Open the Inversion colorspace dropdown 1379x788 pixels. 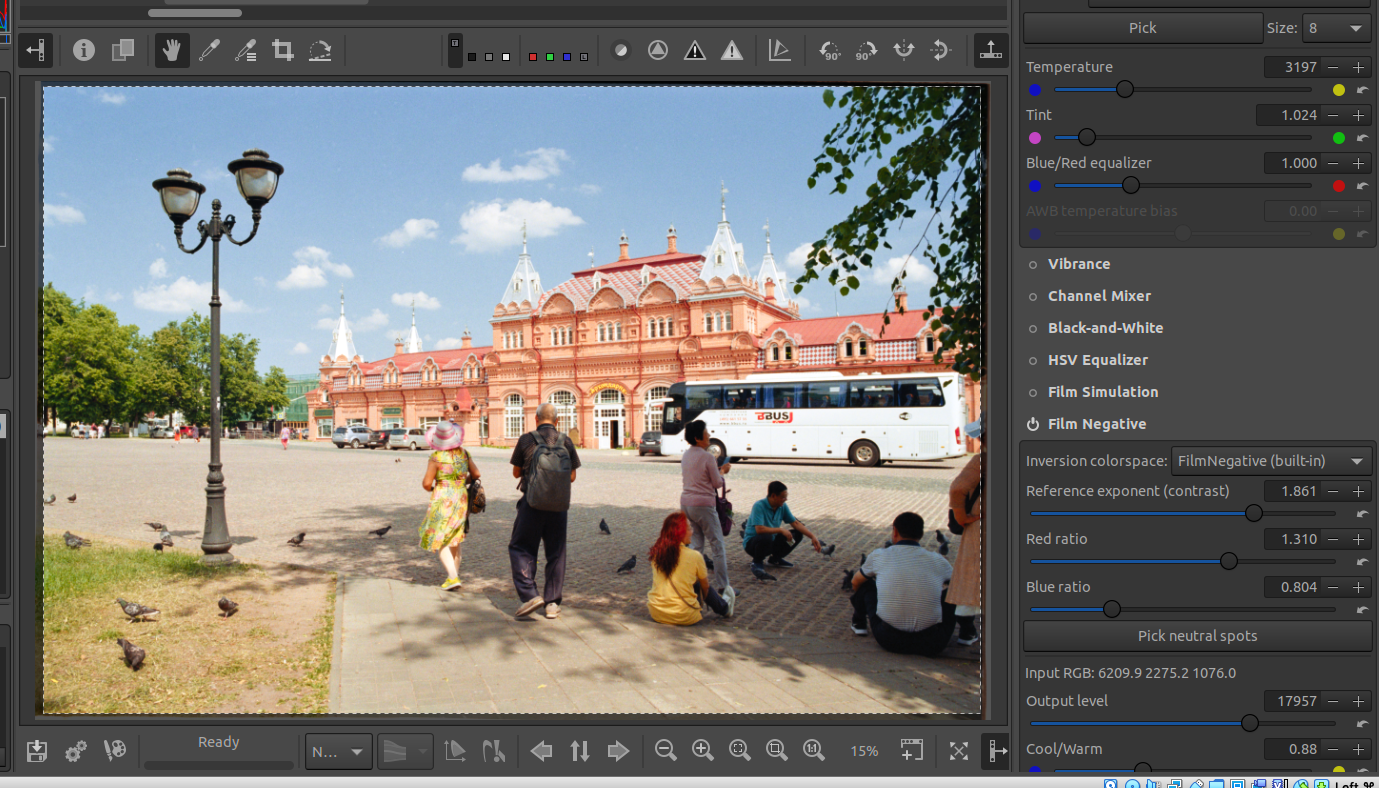[x=1271, y=461]
